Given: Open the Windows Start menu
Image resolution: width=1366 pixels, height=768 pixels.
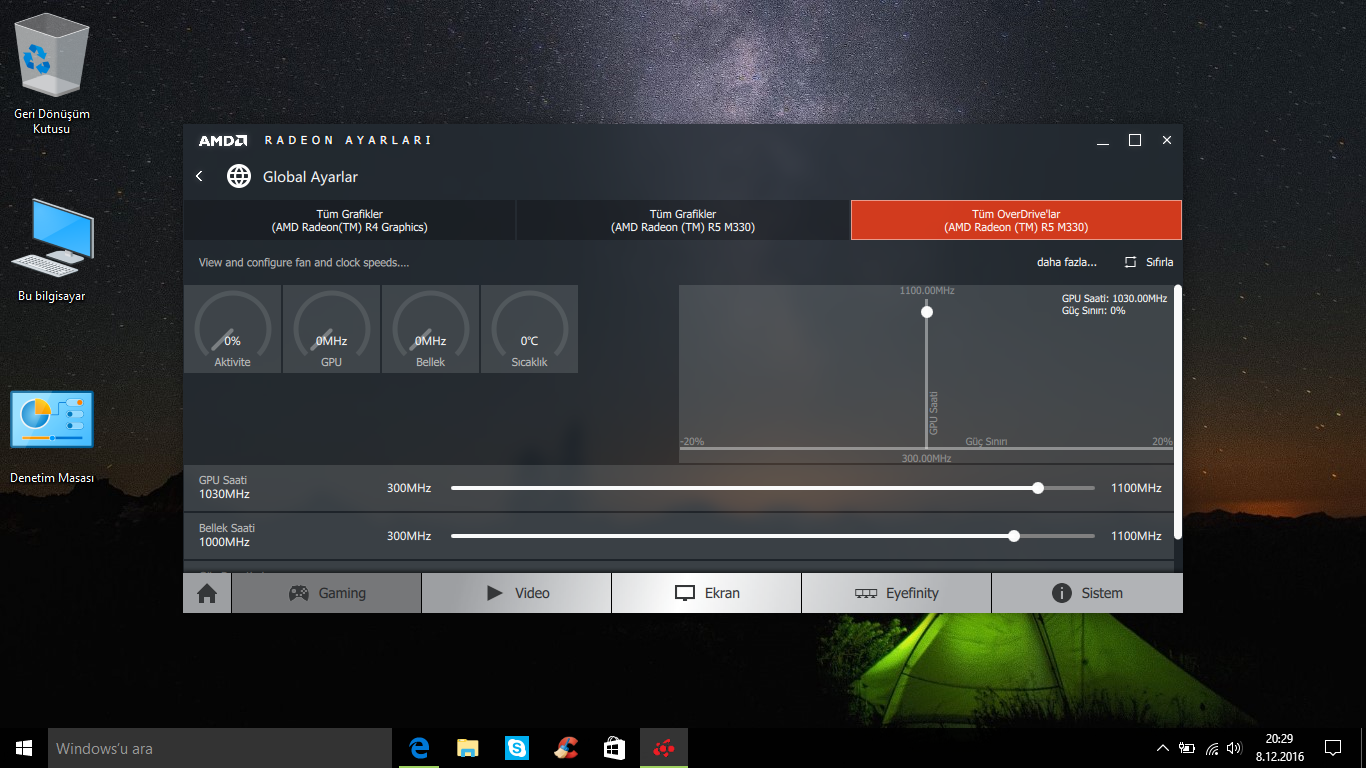Looking at the screenshot, I should click(24, 748).
